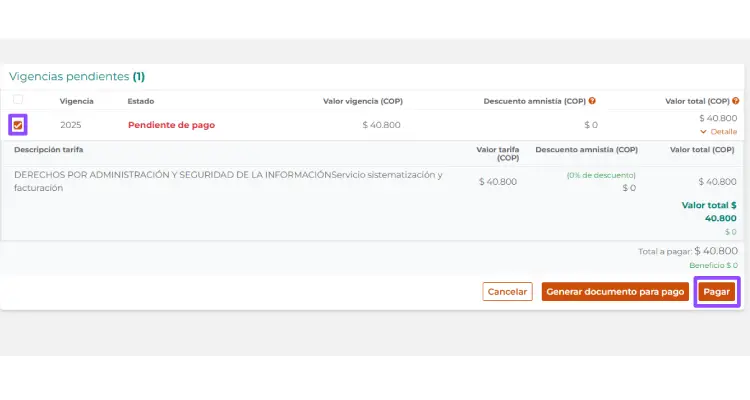Collapse the Detalle section for 2025
The width and height of the screenshot is (750, 400).
[722, 131]
